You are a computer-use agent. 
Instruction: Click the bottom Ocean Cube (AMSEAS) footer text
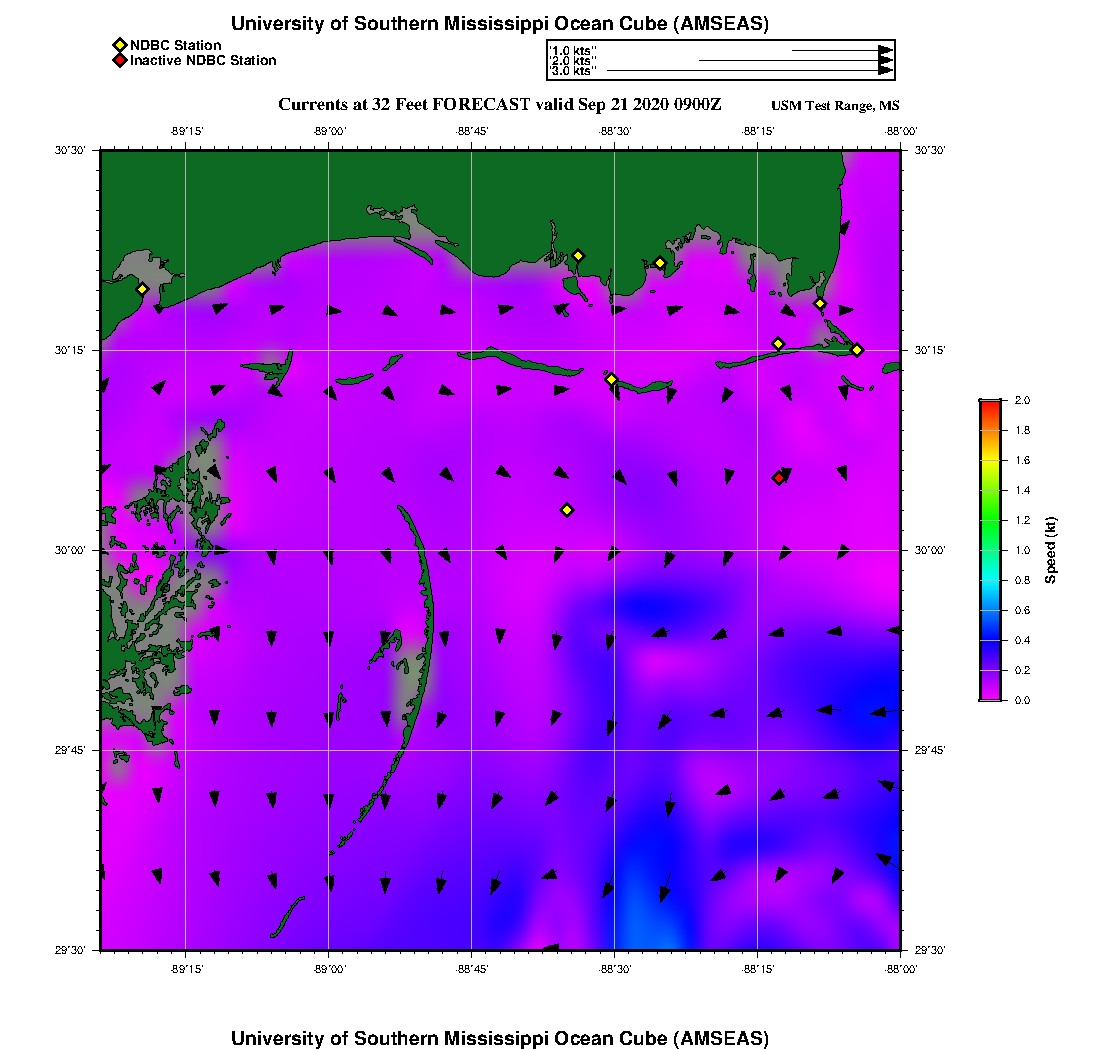click(x=662, y=1038)
